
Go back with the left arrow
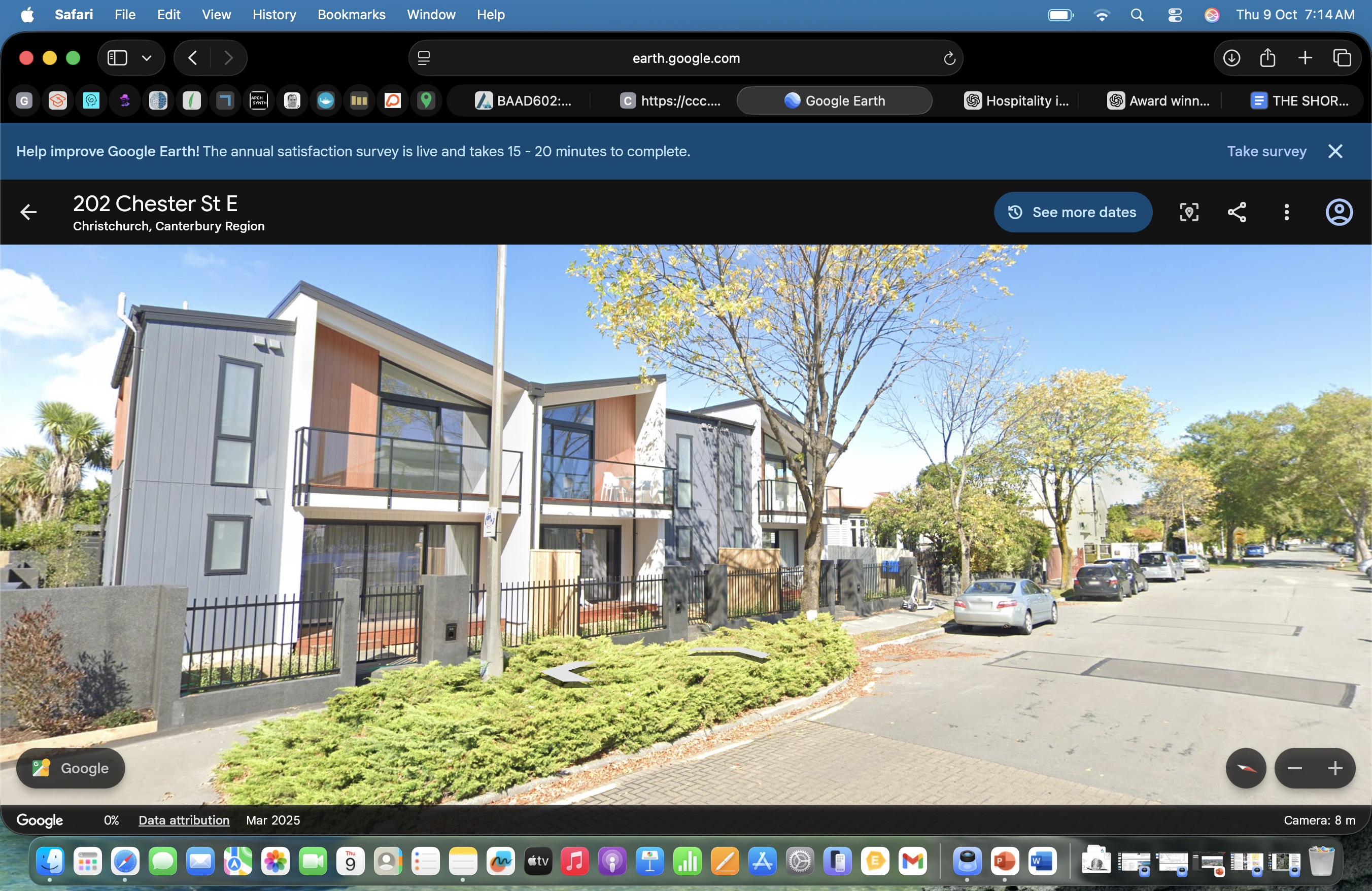click(x=28, y=212)
